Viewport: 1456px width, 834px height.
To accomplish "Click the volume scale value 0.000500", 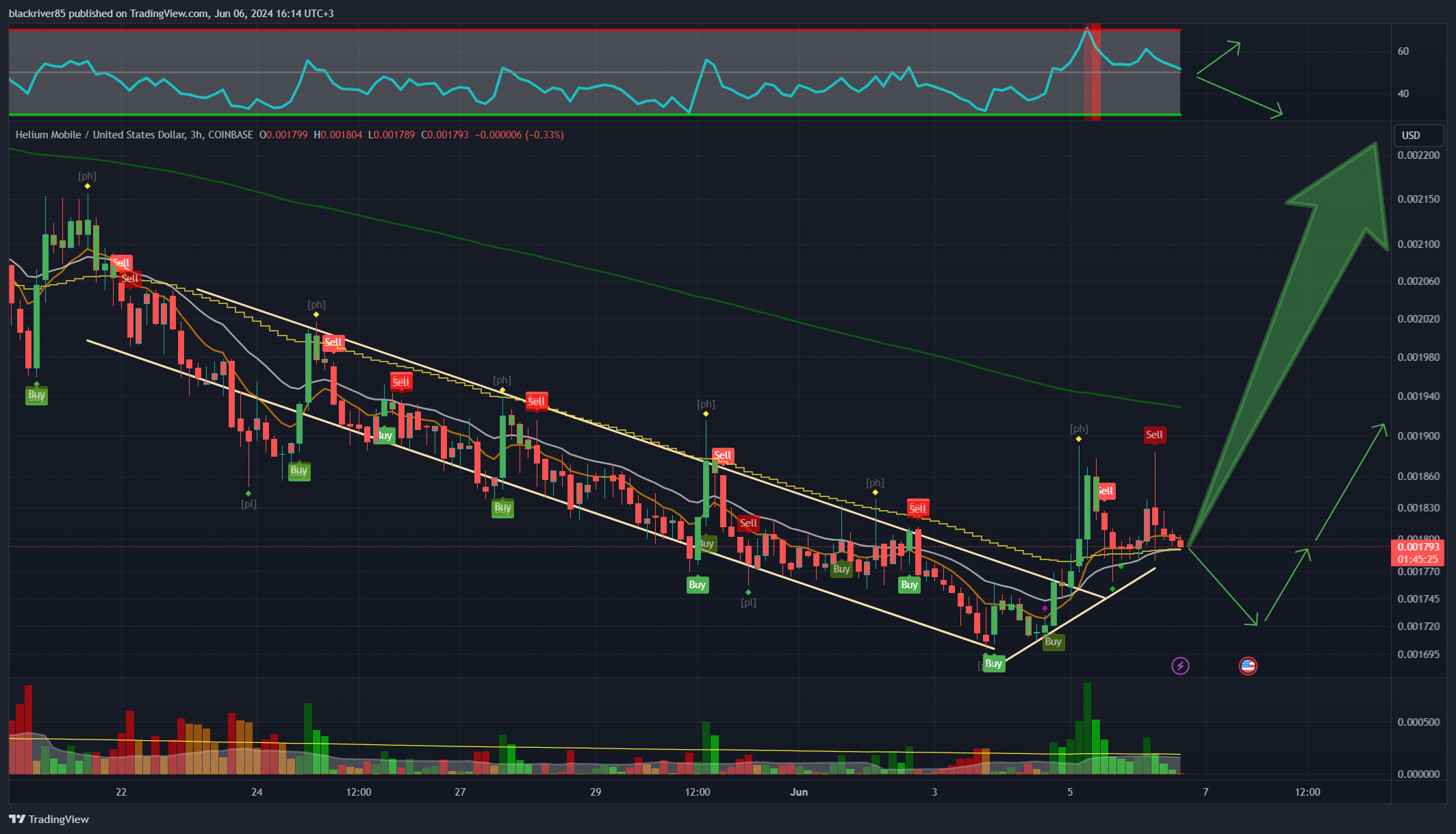I will [1418, 722].
